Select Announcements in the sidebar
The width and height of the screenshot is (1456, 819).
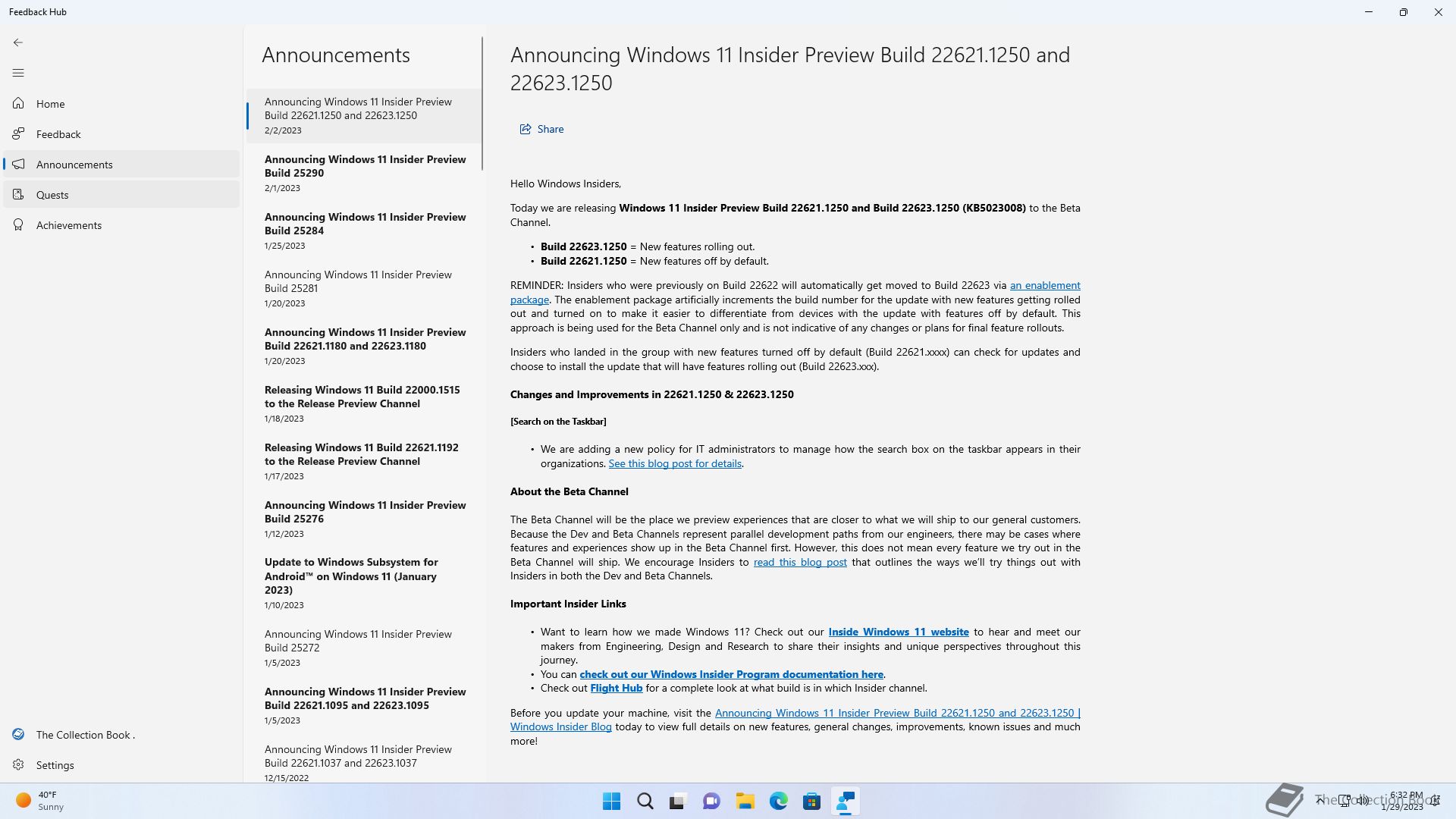pyautogui.click(x=121, y=165)
